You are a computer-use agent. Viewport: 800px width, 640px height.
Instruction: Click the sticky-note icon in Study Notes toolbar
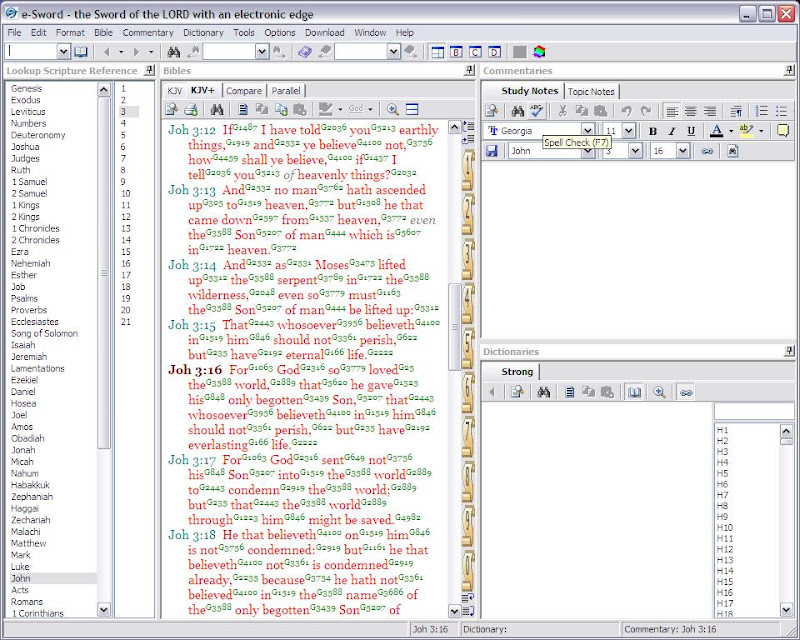coord(783,131)
